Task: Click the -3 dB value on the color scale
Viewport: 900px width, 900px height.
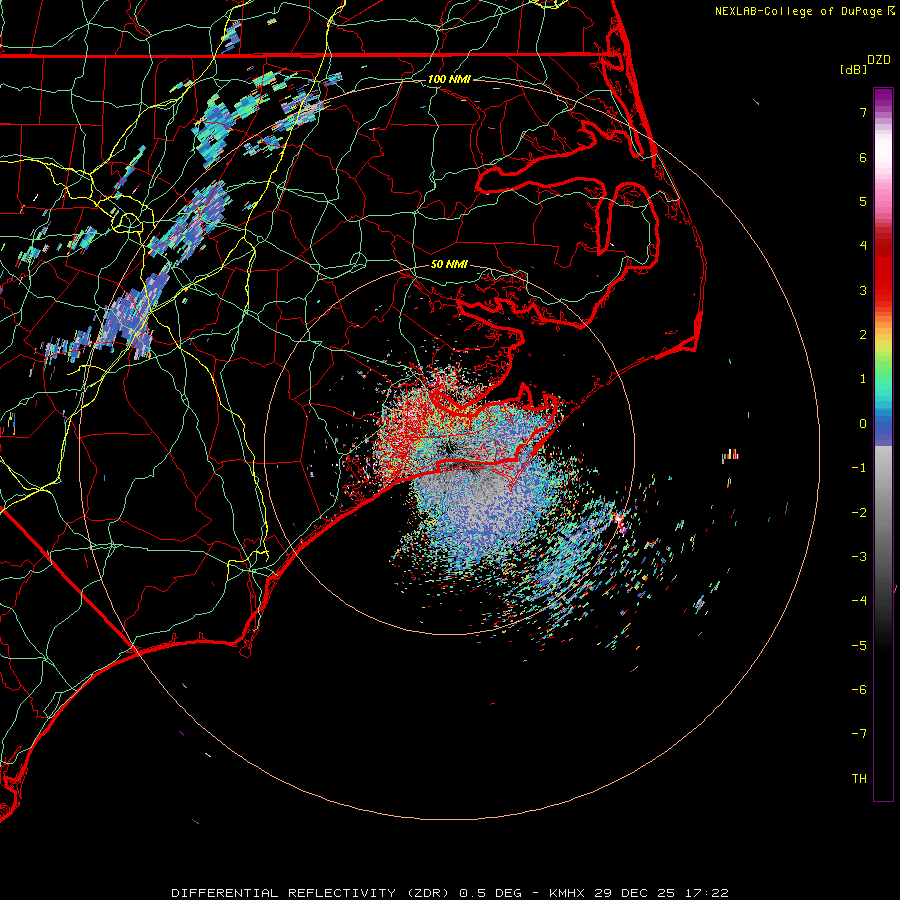Action: (x=859, y=557)
